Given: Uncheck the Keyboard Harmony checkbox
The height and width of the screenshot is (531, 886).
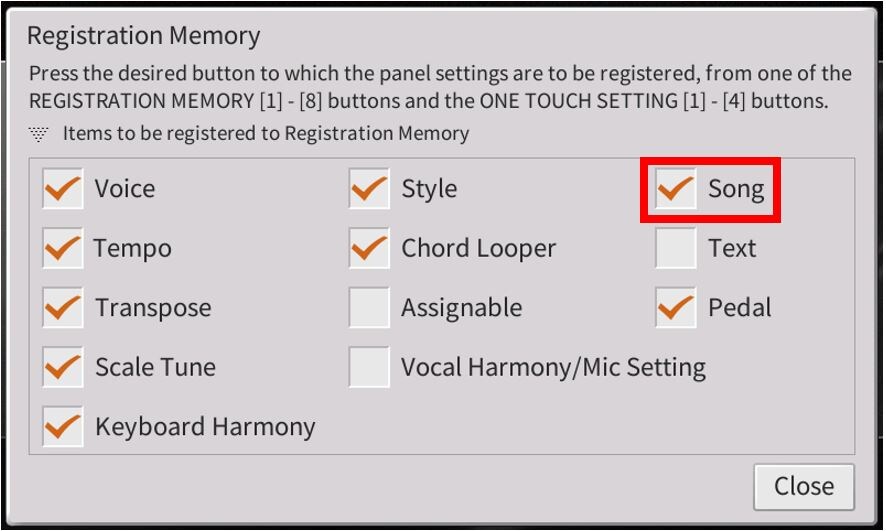Looking at the screenshot, I should coord(62,427).
